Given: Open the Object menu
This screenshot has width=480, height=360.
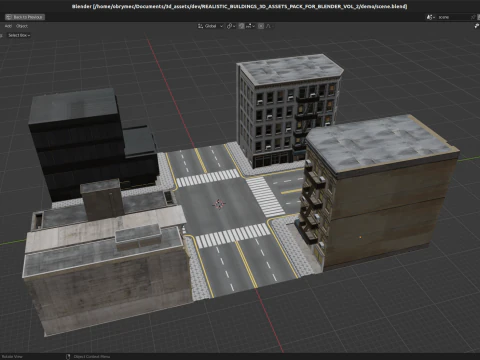Looking at the screenshot, I should [22, 26].
